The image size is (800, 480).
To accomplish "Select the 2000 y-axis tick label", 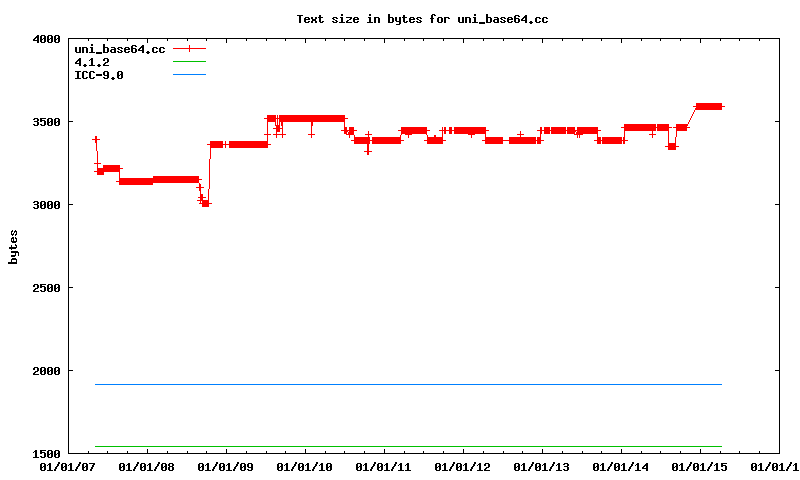I will point(47,371).
